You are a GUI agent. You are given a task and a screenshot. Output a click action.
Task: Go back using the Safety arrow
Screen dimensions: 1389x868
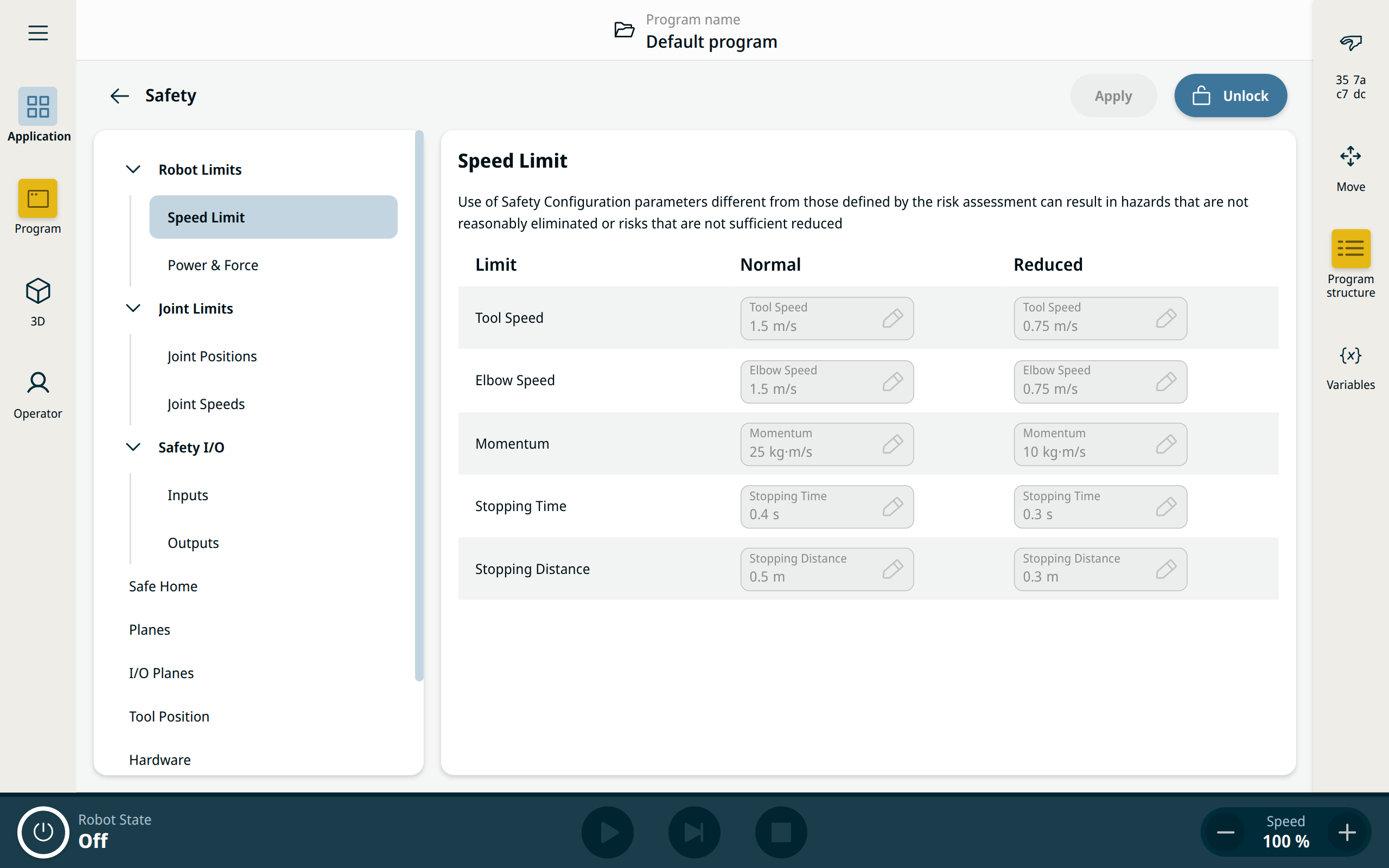click(x=119, y=96)
